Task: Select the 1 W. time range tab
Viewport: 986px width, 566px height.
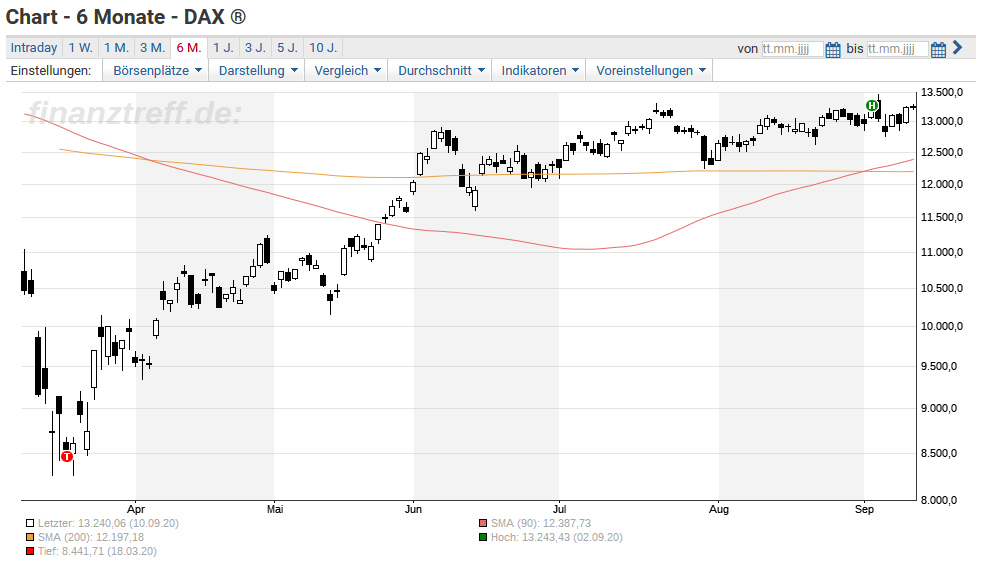Action: [80, 48]
